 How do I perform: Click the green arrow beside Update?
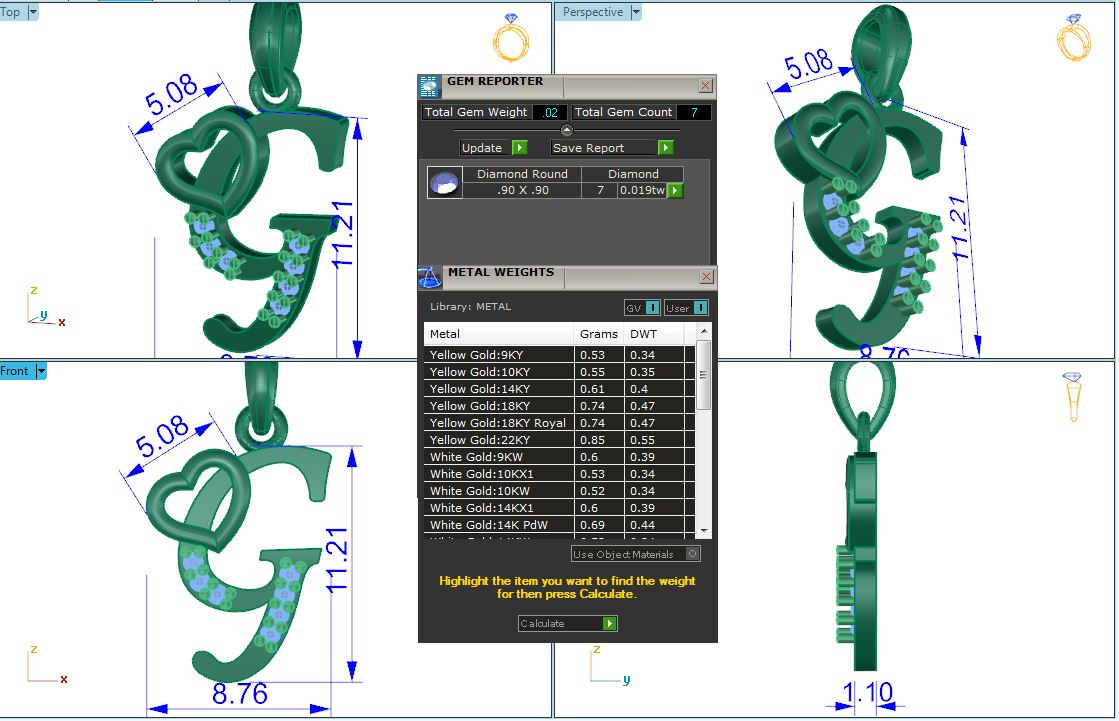click(519, 148)
